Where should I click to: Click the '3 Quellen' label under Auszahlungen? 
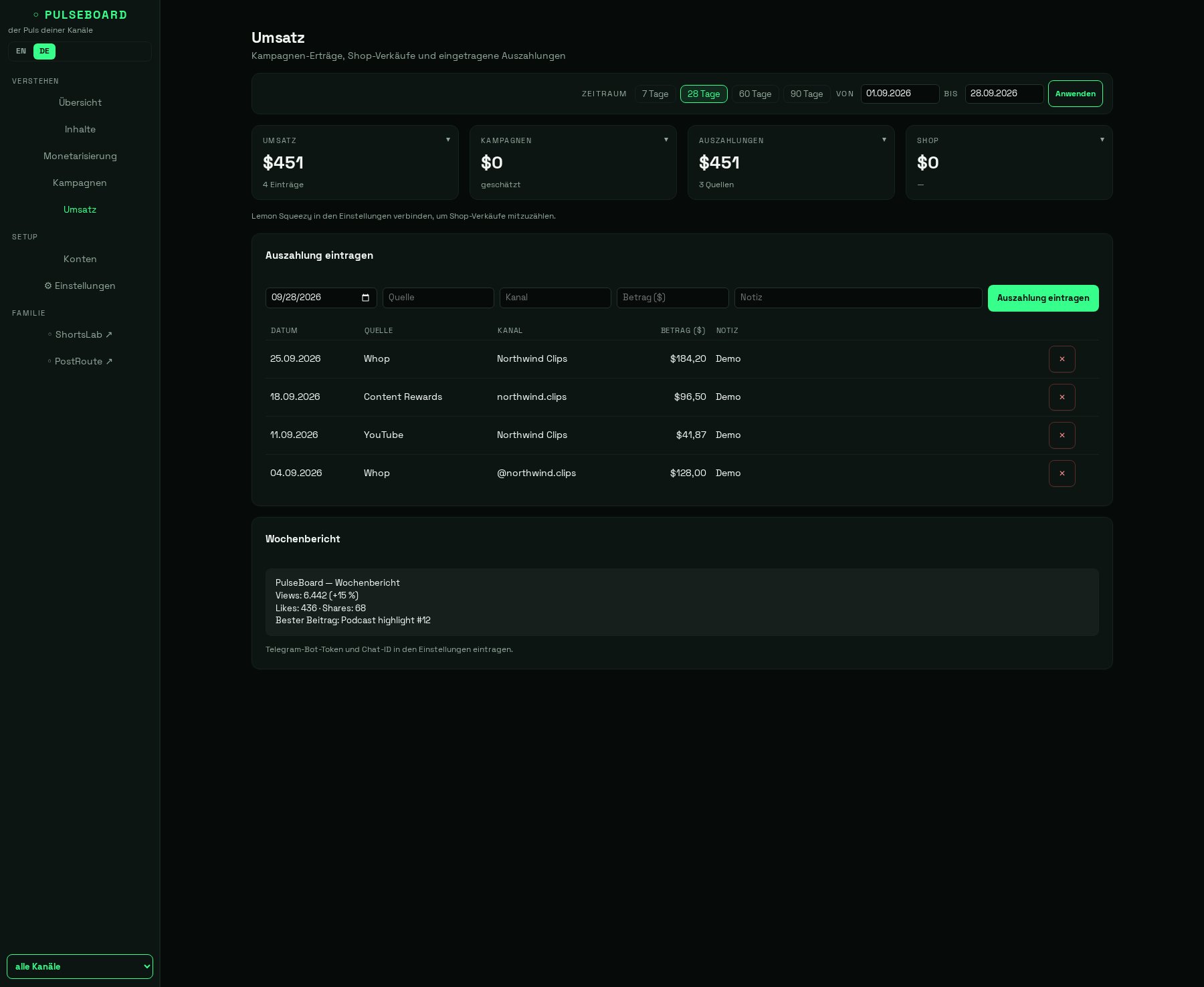point(716,185)
